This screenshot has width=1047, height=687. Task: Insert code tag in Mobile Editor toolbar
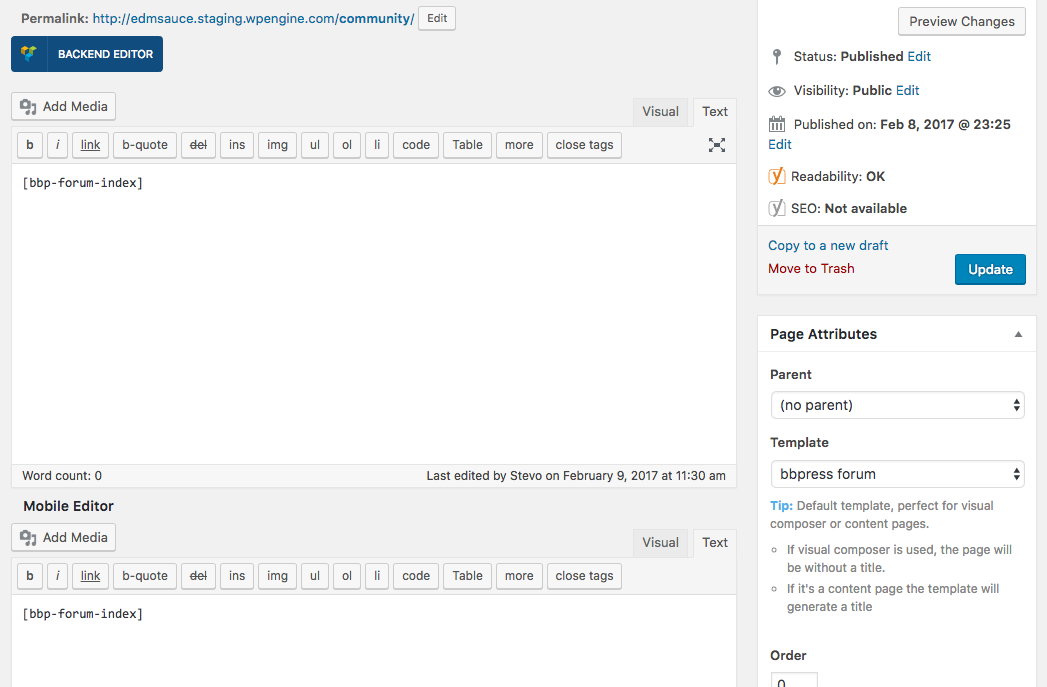coord(416,576)
